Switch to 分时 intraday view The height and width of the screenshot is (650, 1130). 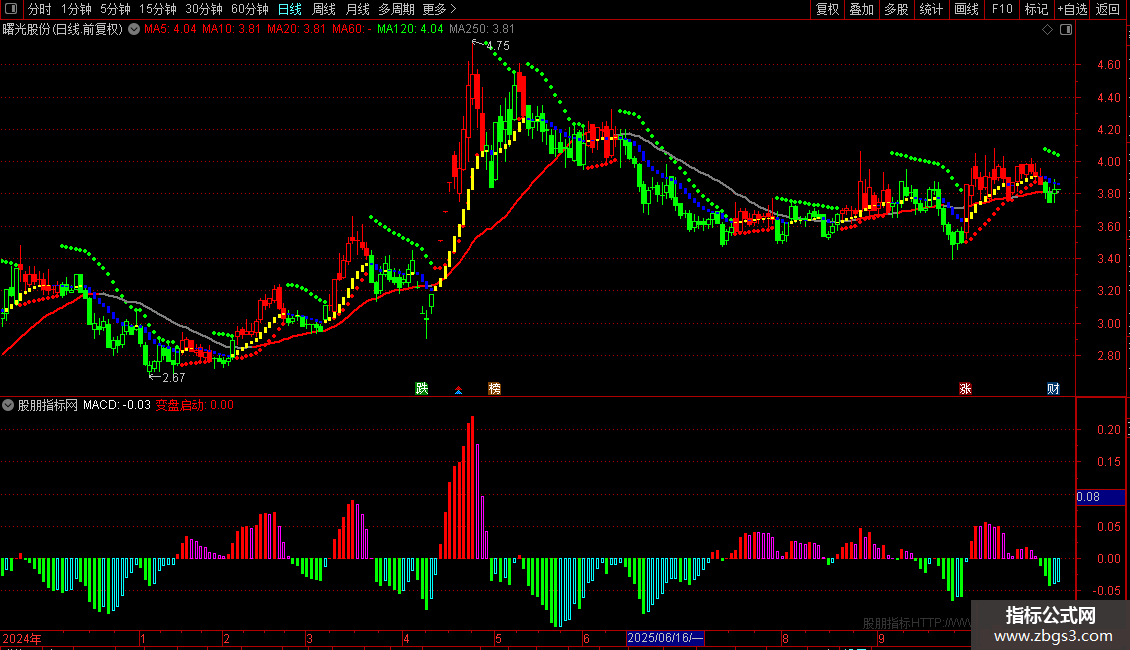[x=40, y=9]
